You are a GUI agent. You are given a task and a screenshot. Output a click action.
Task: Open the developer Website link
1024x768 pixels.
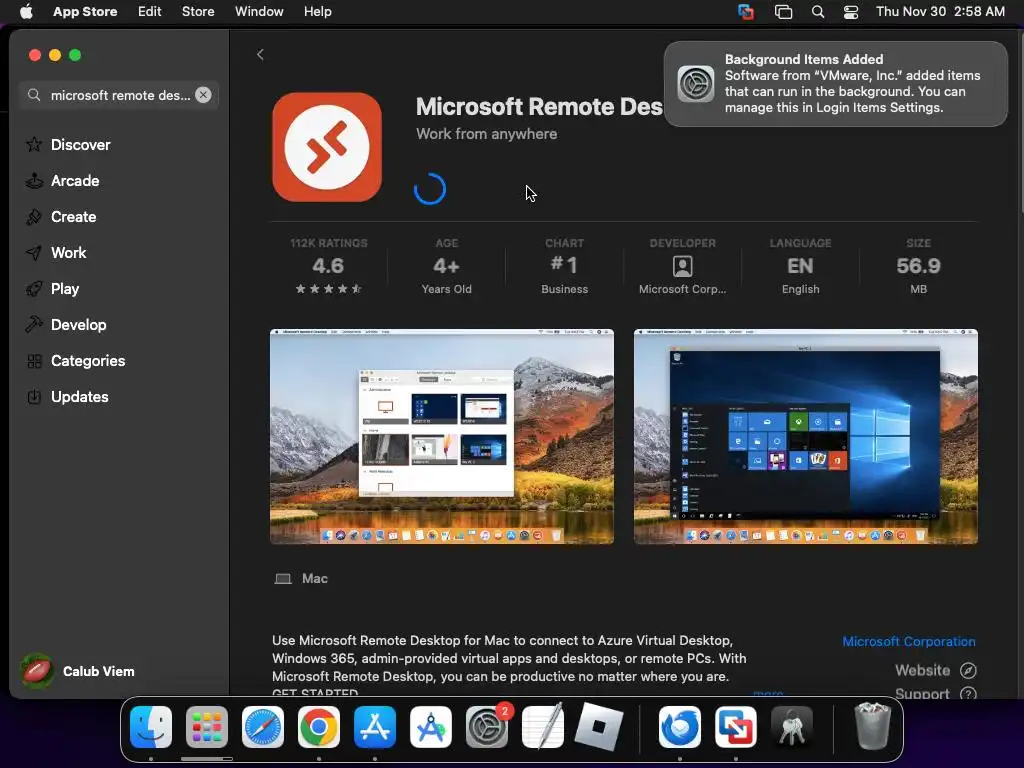(935, 670)
